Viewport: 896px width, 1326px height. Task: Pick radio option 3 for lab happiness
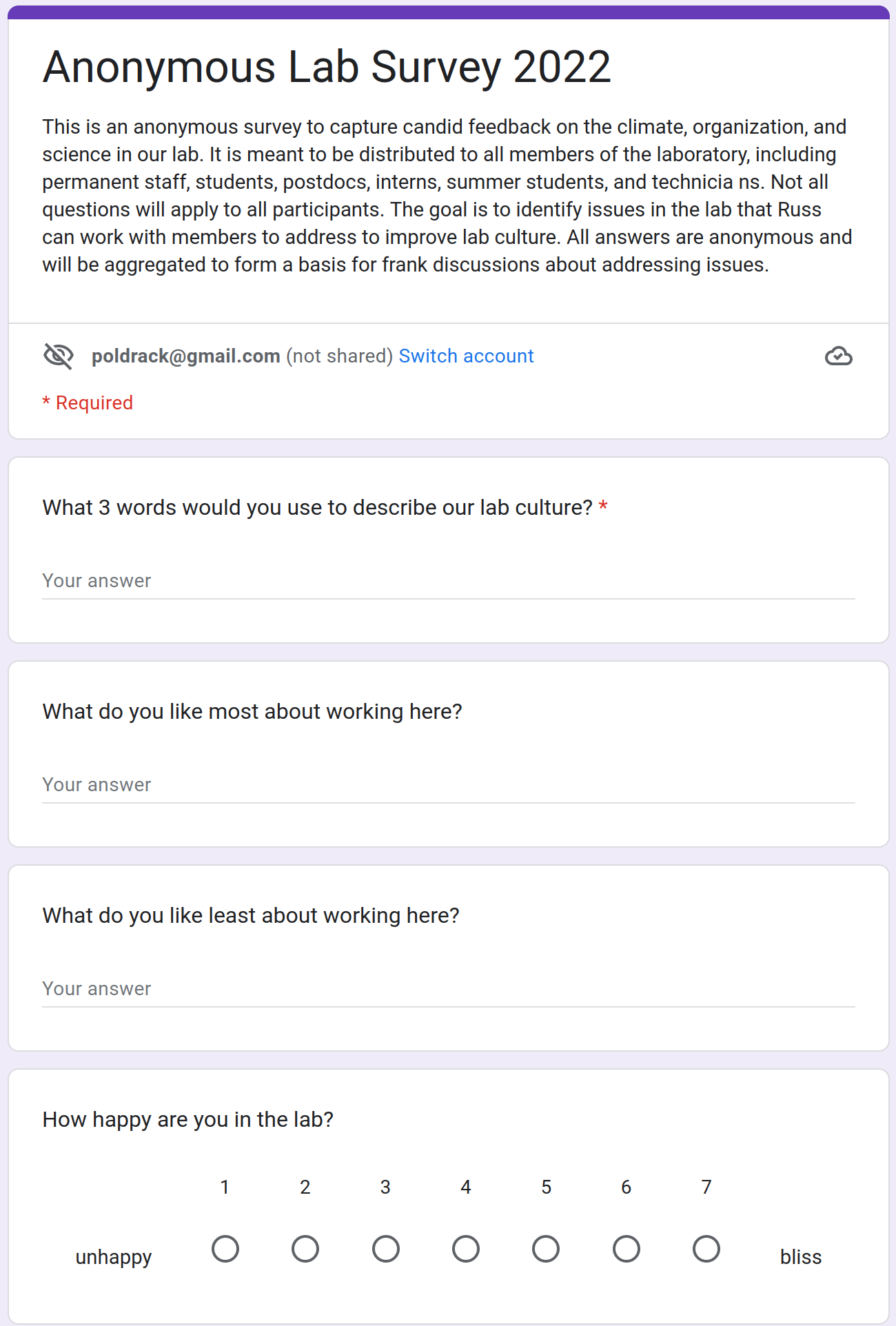(386, 1249)
